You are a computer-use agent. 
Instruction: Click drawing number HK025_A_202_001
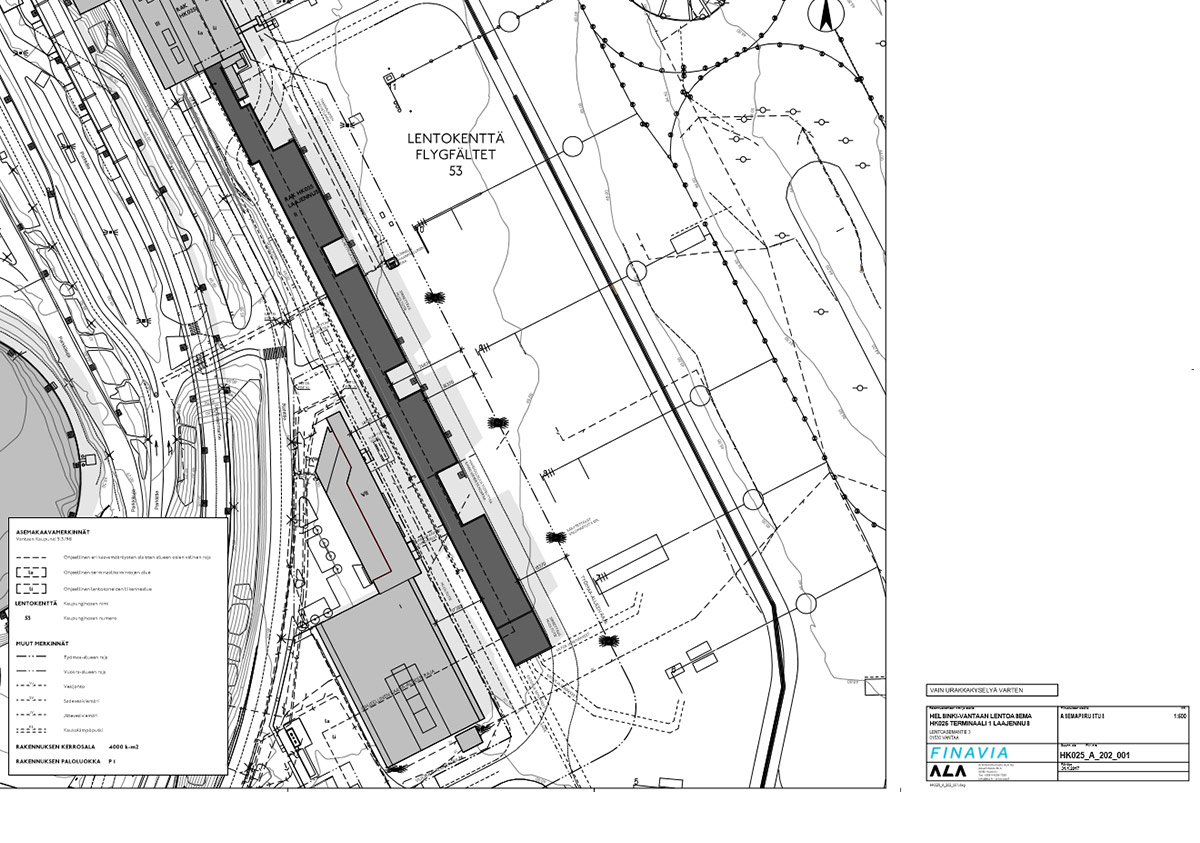coord(1101,755)
